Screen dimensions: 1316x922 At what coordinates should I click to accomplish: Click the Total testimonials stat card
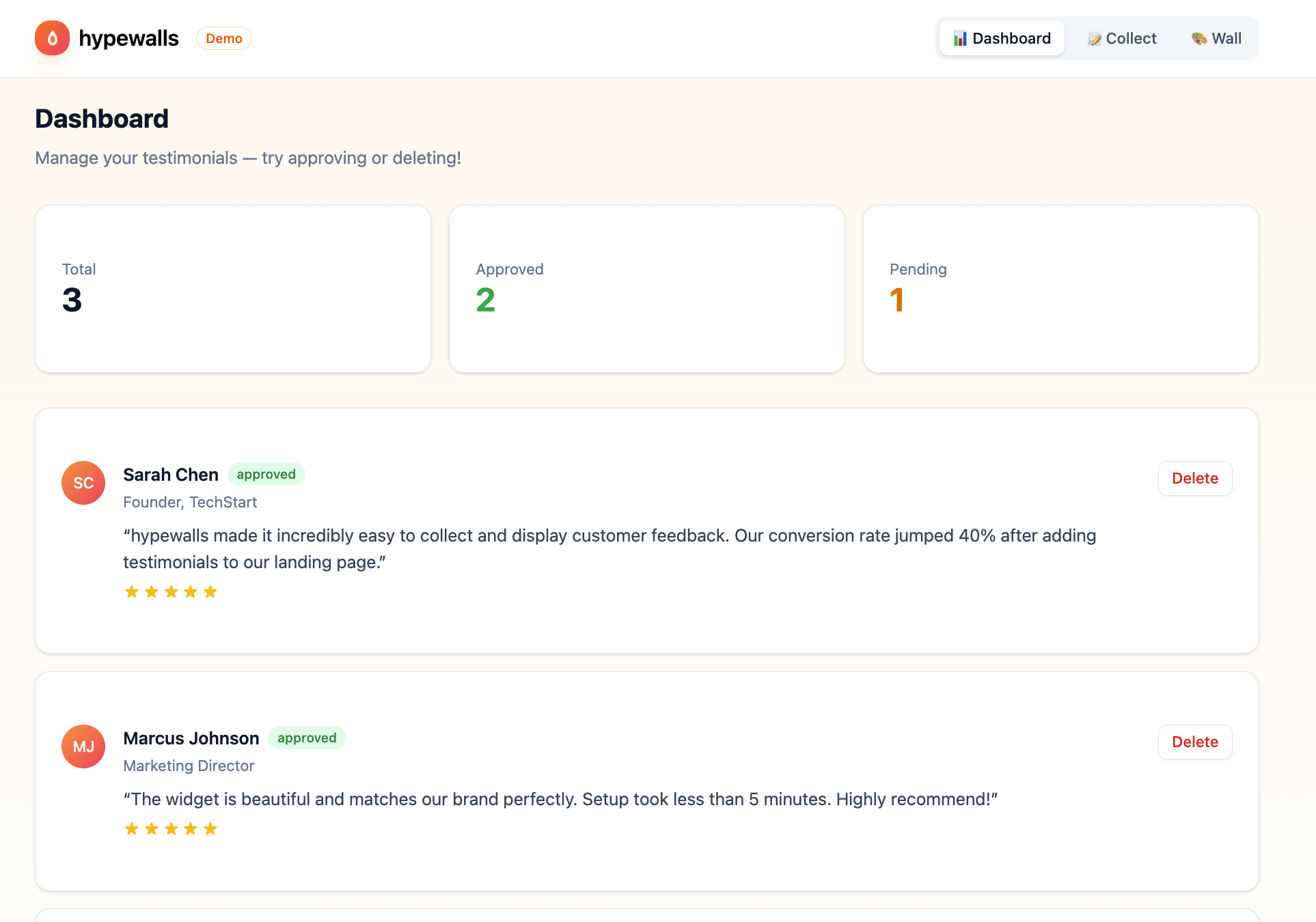pyautogui.click(x=233, y=289)
